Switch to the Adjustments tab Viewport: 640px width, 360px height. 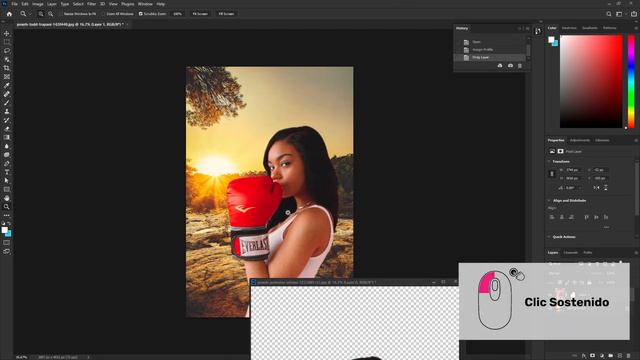click(x=580, y=140)
